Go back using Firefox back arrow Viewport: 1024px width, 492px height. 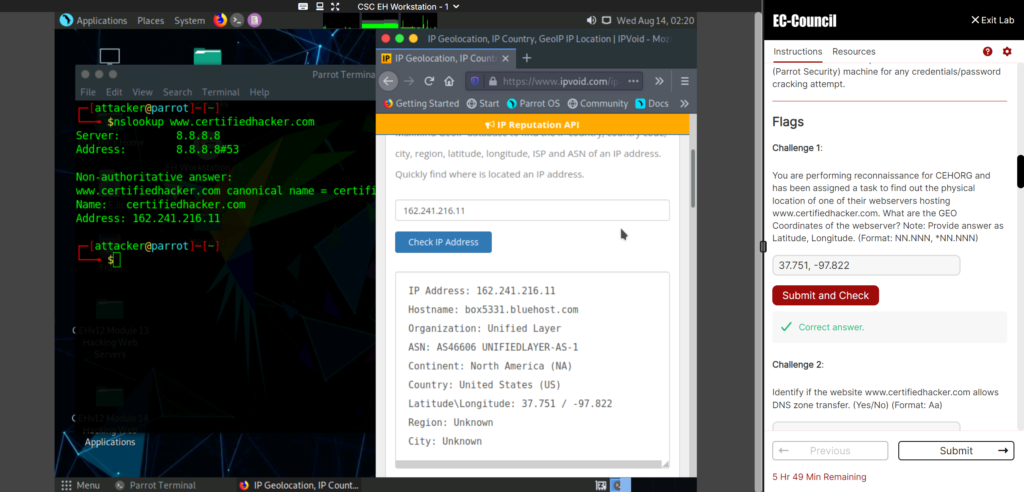tap(389, 81)
